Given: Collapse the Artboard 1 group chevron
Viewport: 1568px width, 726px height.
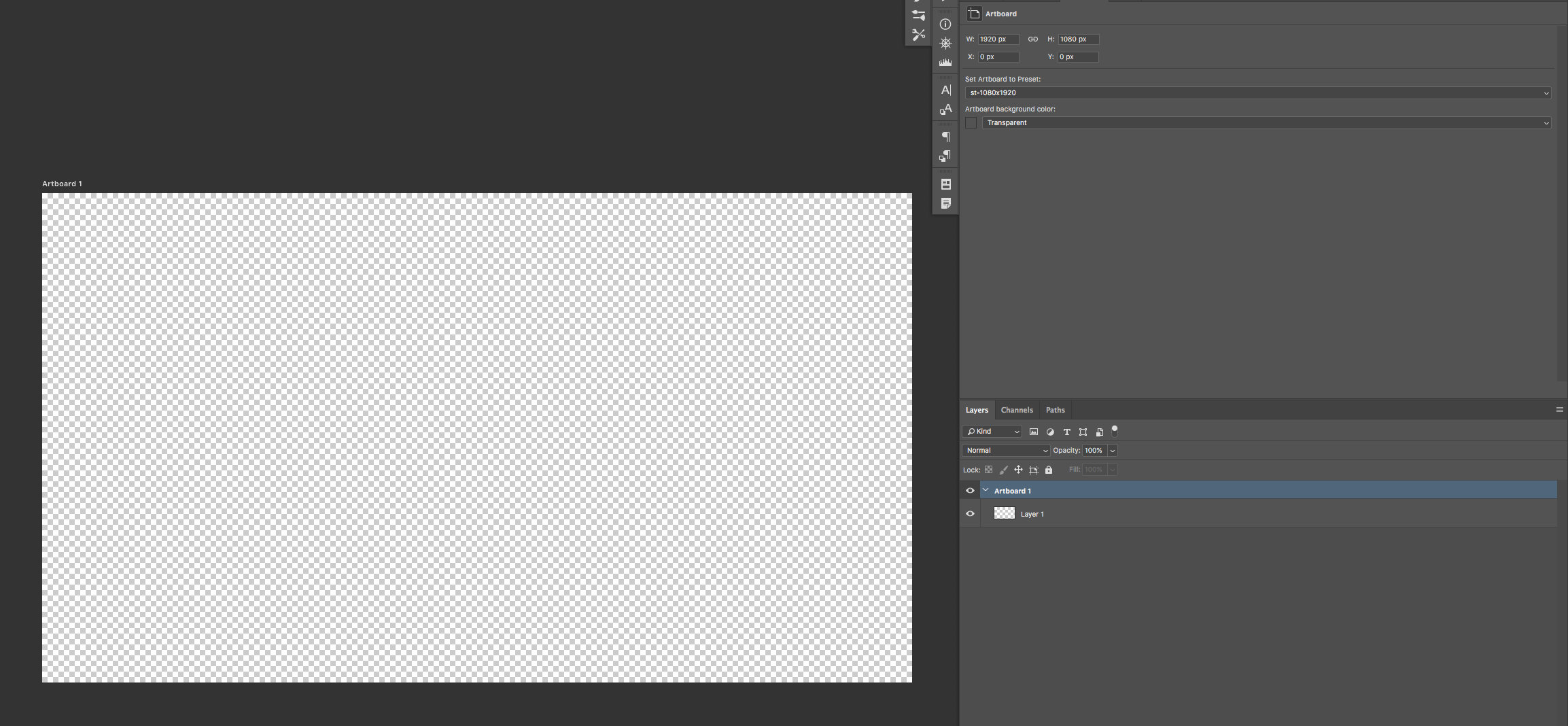Looking at the screenshot, I should tap(986, 490).
